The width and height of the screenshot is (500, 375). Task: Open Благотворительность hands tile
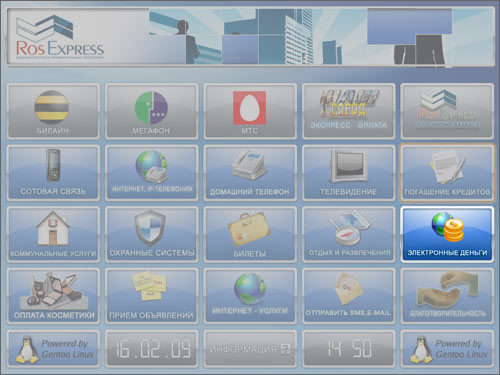447,296
